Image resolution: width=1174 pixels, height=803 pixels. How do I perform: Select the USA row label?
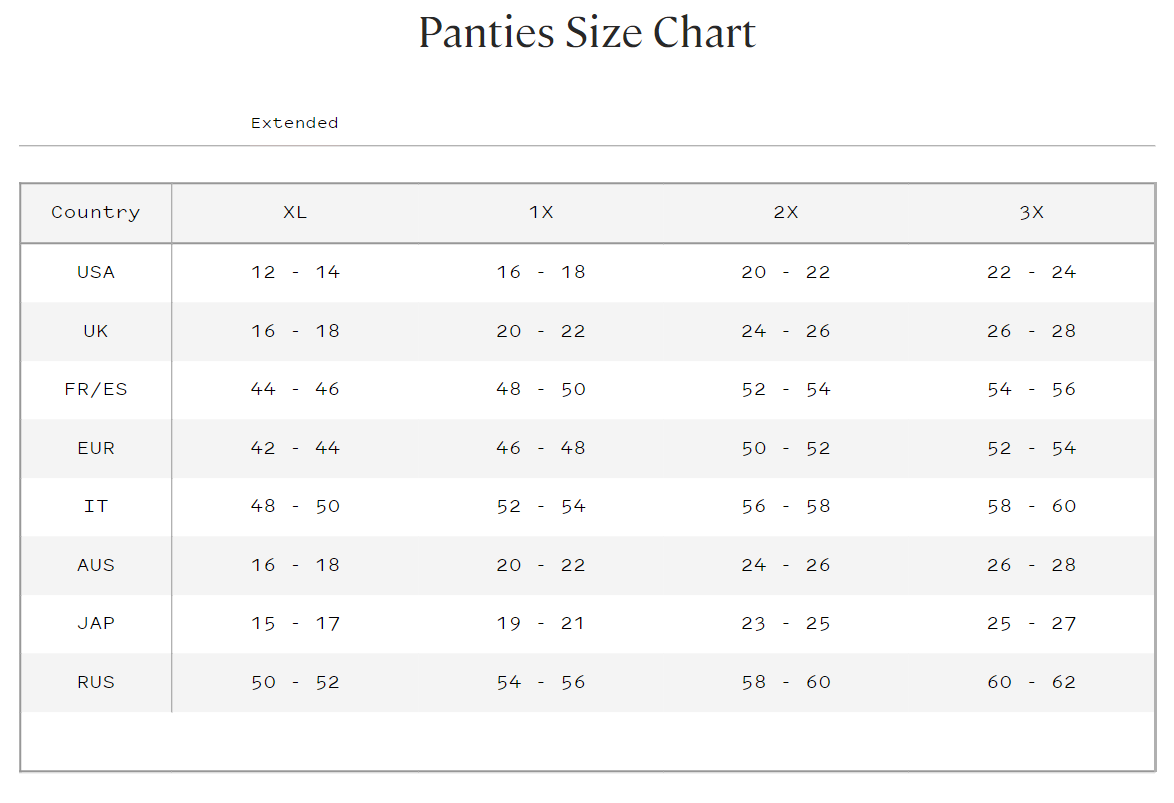[x=96, y=272]
